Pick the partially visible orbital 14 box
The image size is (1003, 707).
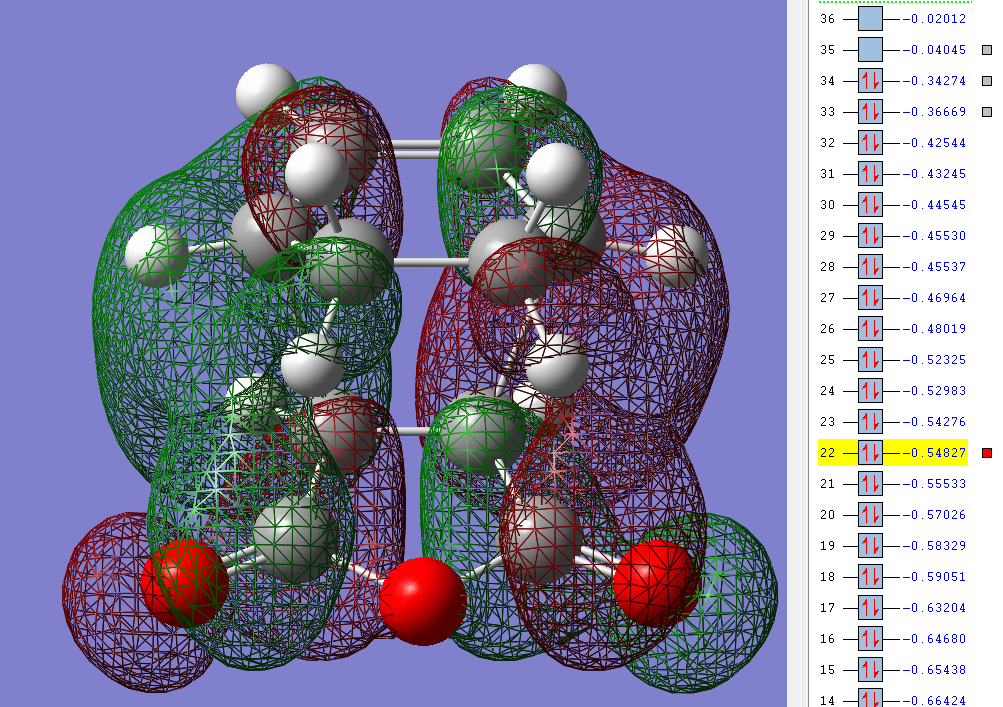pyautogui.click(x=870, y=698)
